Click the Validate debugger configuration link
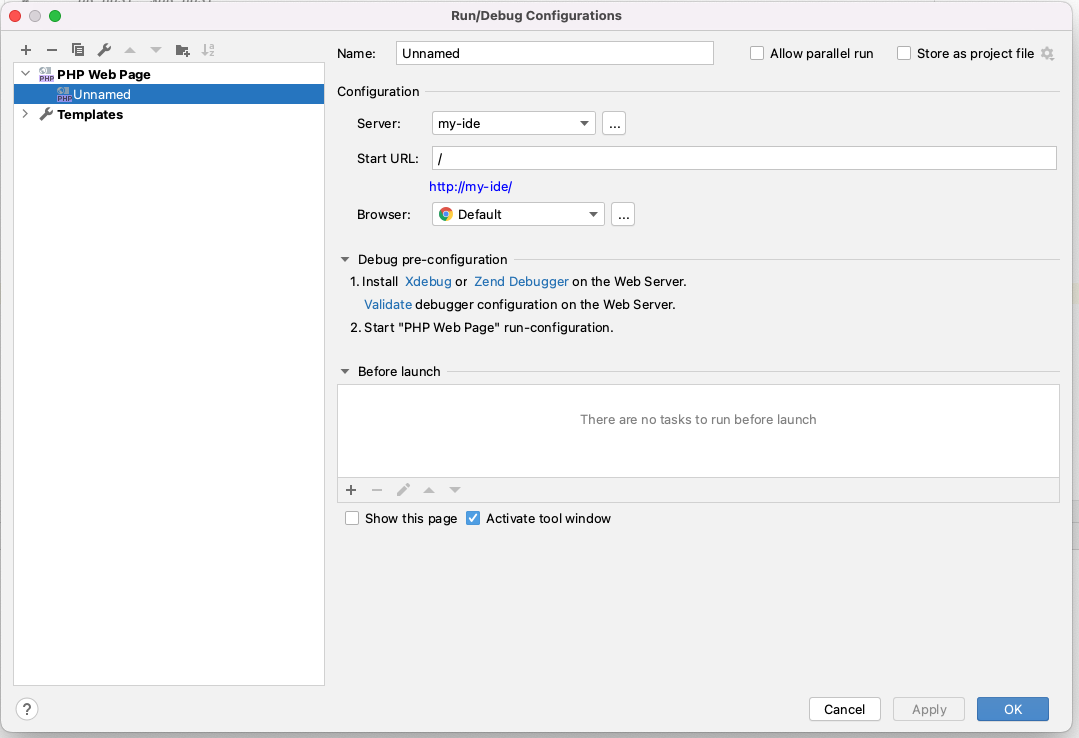This screenshot has height=738, width=1079. tap(388, 304)
